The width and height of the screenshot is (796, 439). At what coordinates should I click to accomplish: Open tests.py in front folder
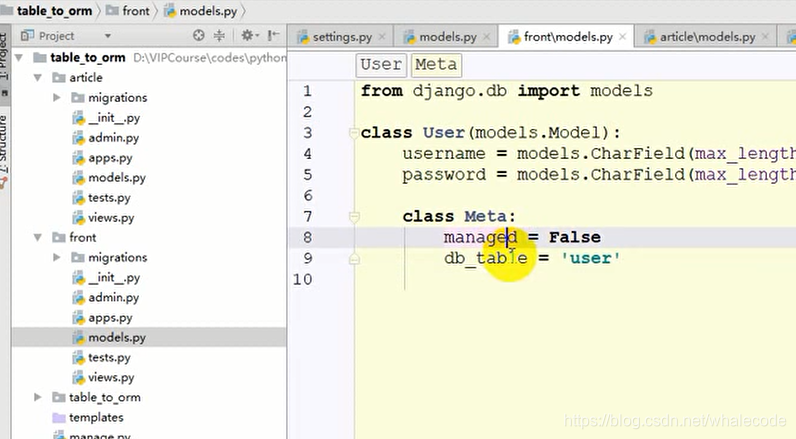click(x=109, y=357)
